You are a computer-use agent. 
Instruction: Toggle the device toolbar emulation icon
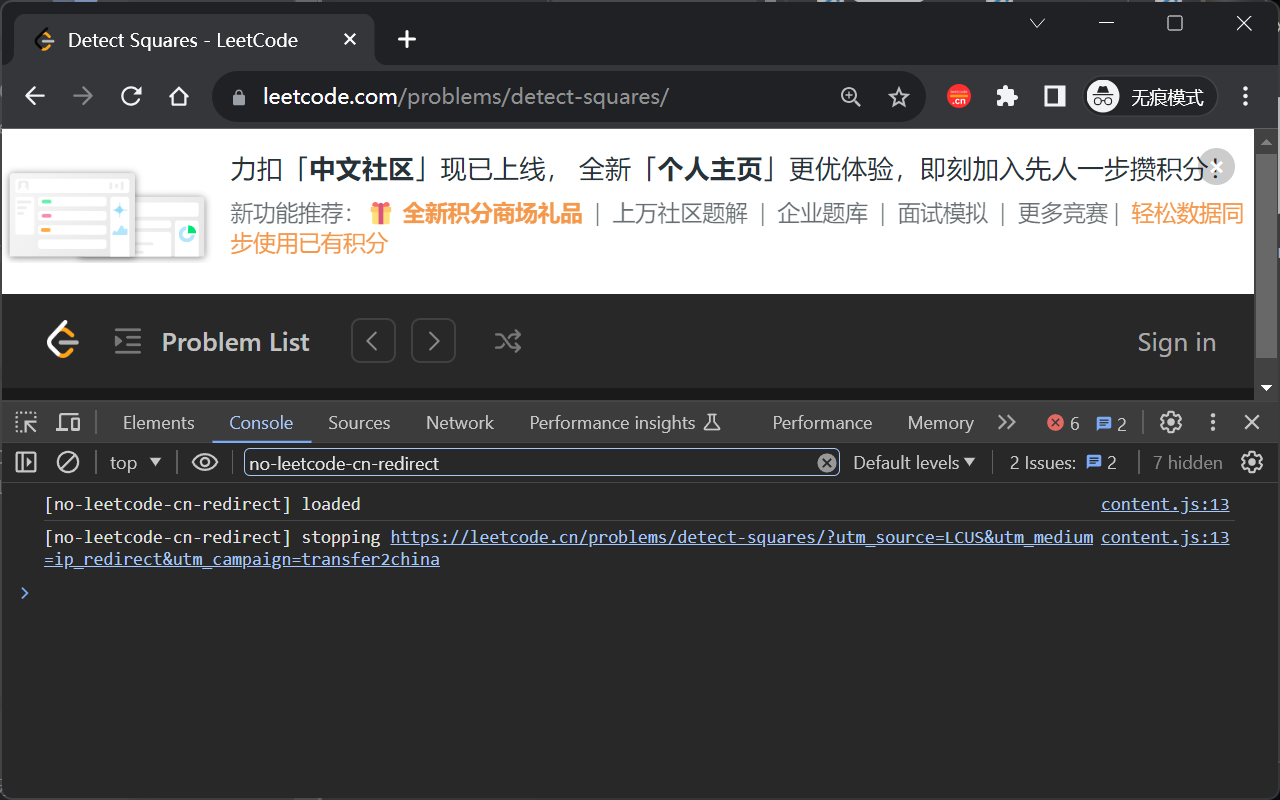(68, 422)
